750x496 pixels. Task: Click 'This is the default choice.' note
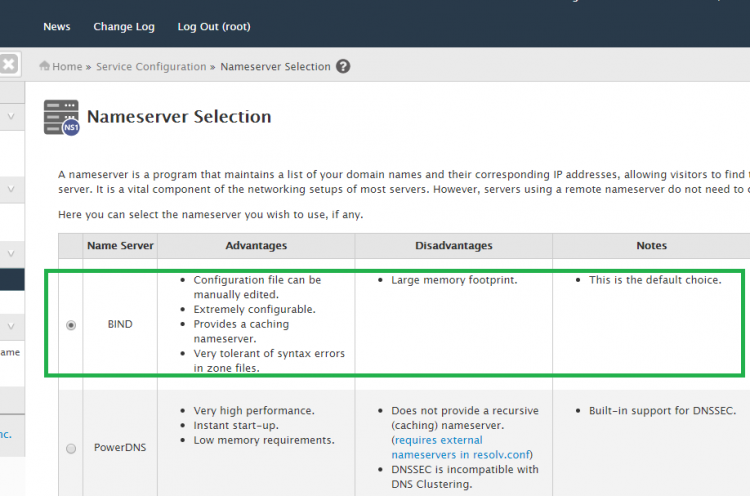[655, 280]
